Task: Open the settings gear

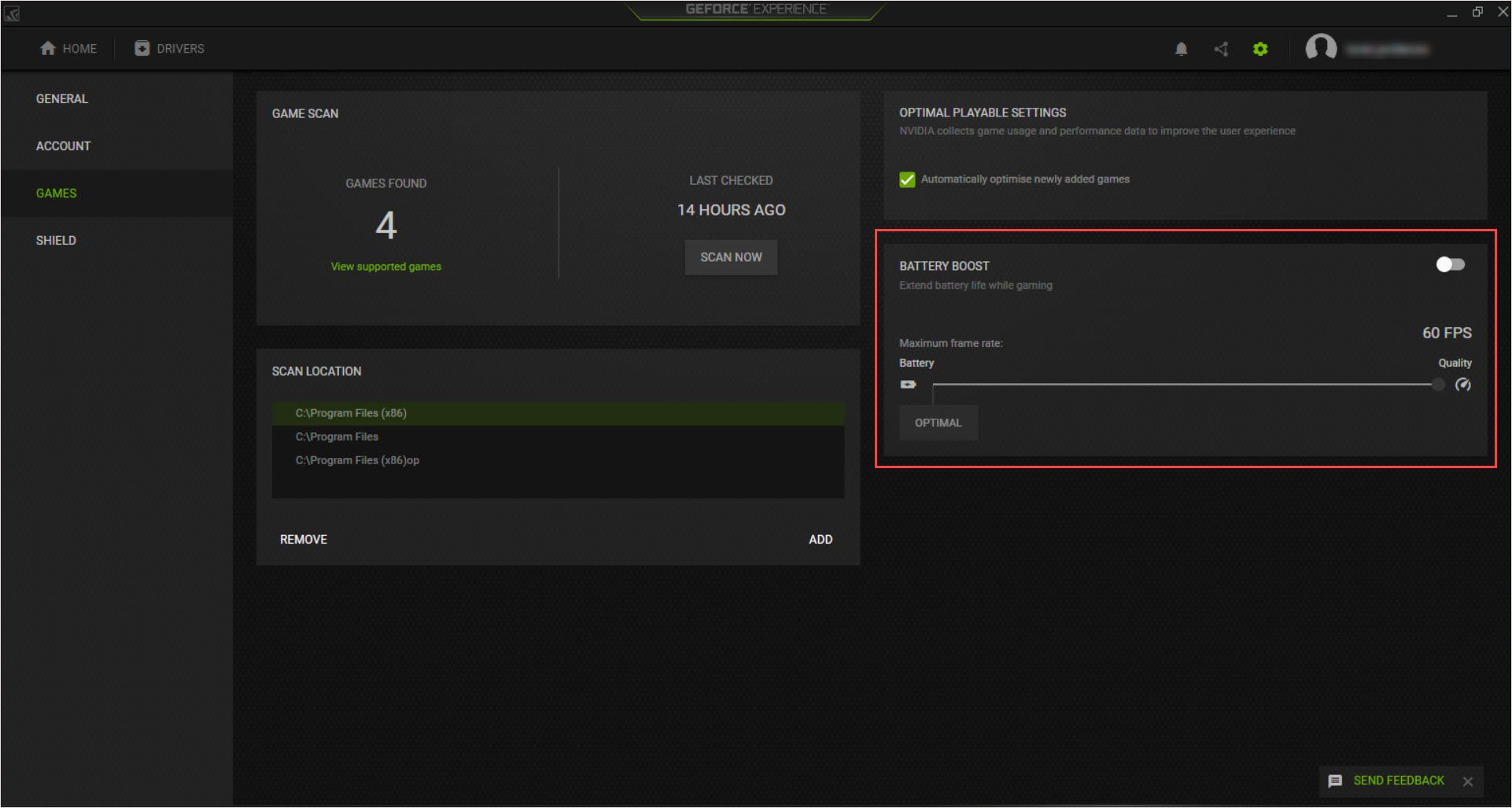Action: [1260, 48]
